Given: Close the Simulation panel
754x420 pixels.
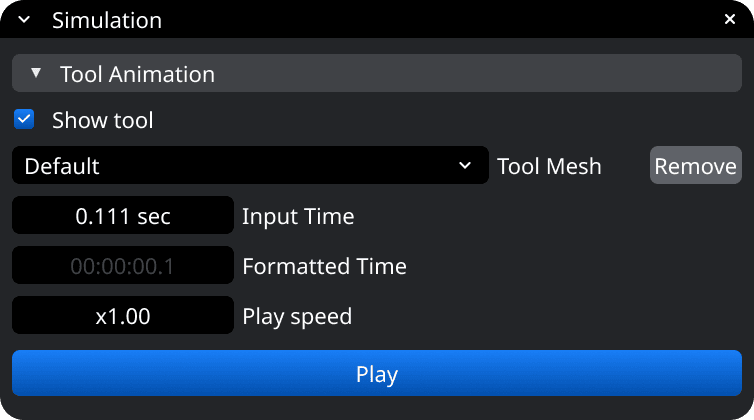Looking at the screenshot, I should pyautogui.click(x=730, y=20).
